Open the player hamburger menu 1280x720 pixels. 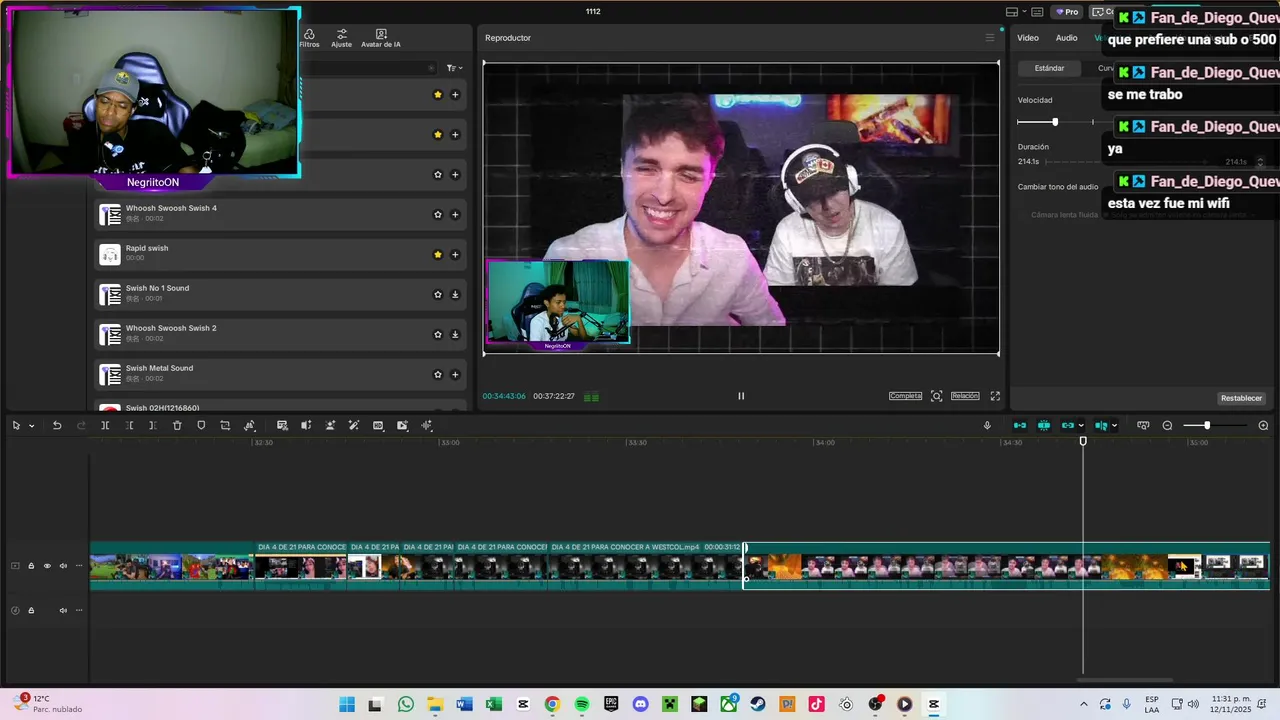(990, 38)
